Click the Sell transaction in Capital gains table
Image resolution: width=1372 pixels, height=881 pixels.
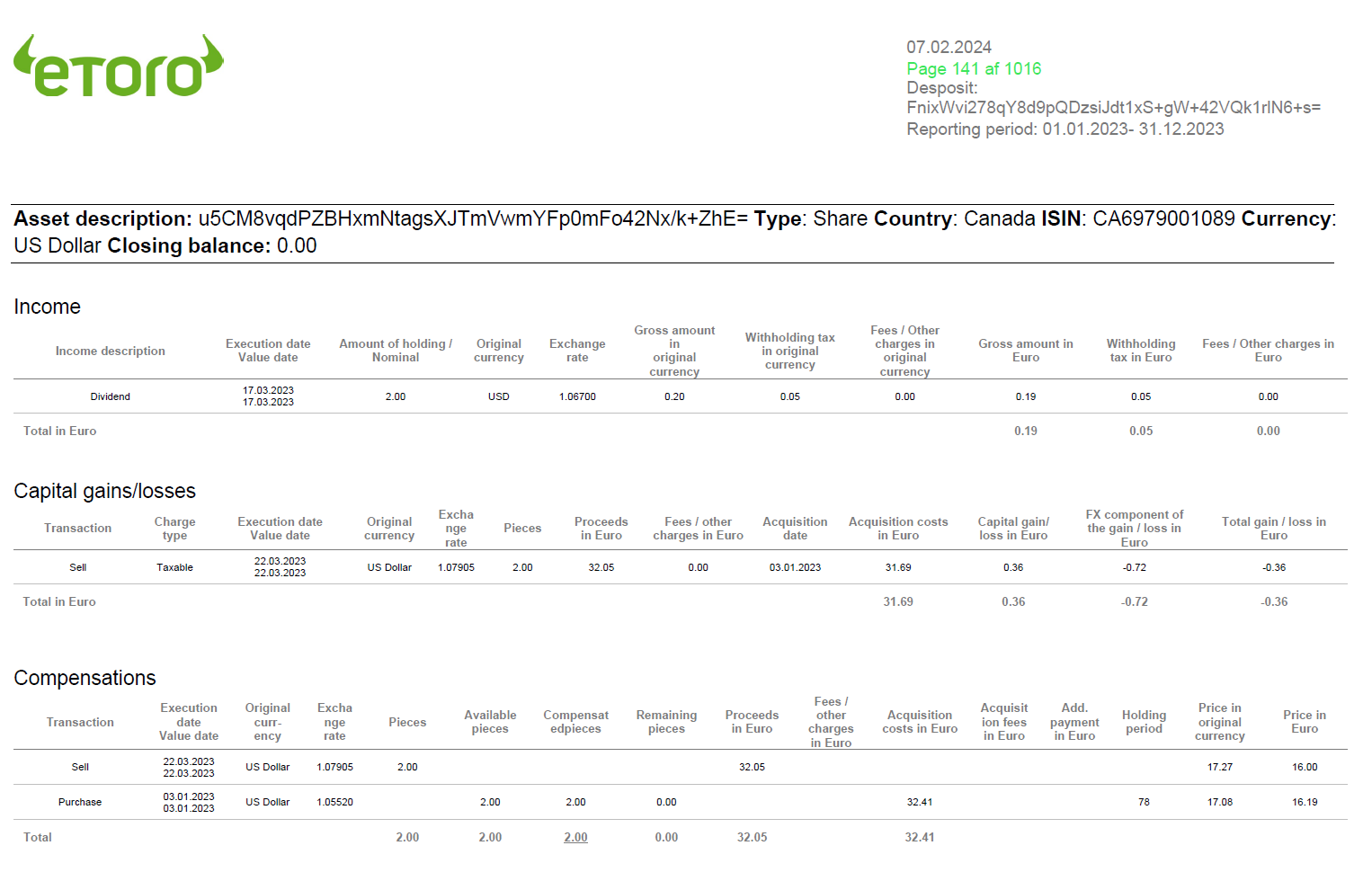[77, 567]
